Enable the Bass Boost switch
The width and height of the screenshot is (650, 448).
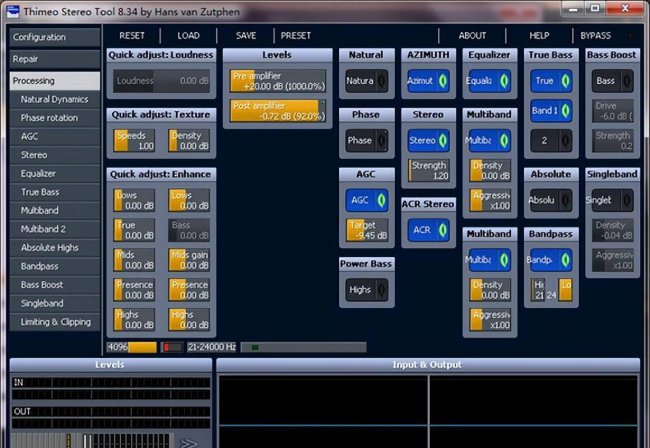coord(612,81)
